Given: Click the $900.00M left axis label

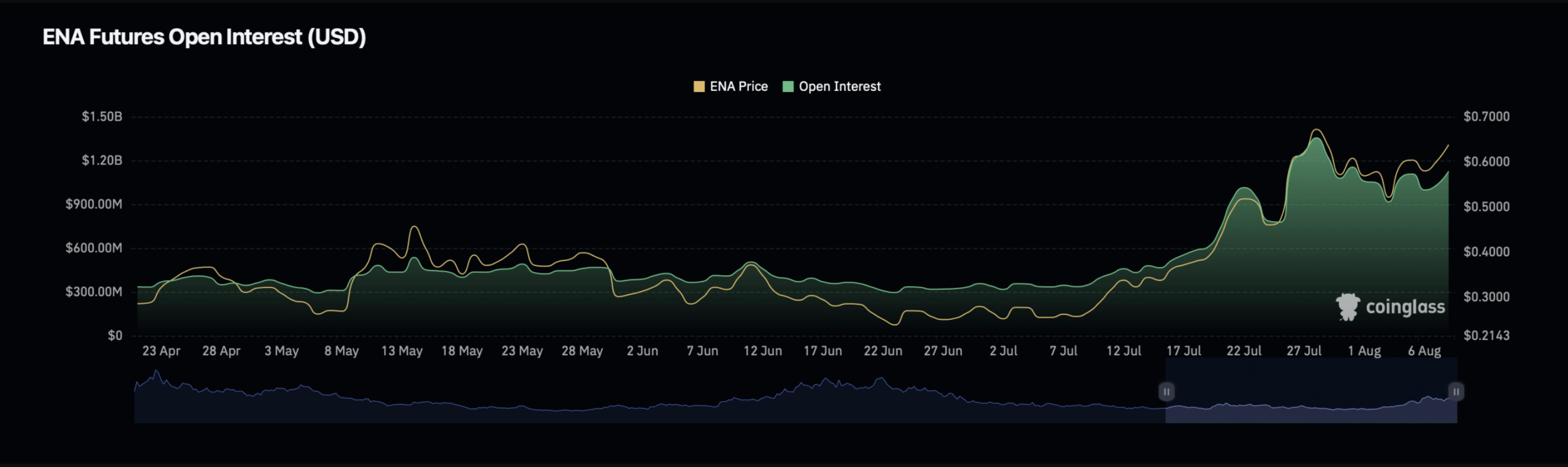Looking at the screenshot, I should (94, 204).
